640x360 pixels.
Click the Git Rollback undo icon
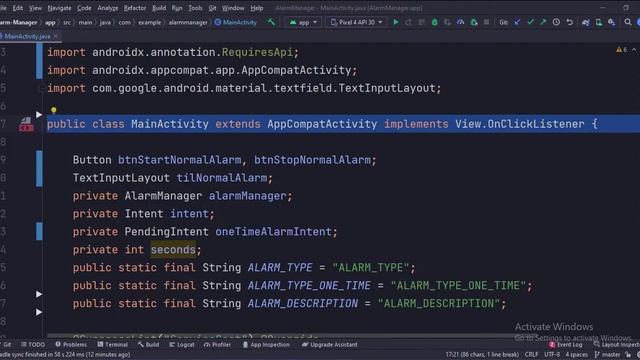[570, 22]
